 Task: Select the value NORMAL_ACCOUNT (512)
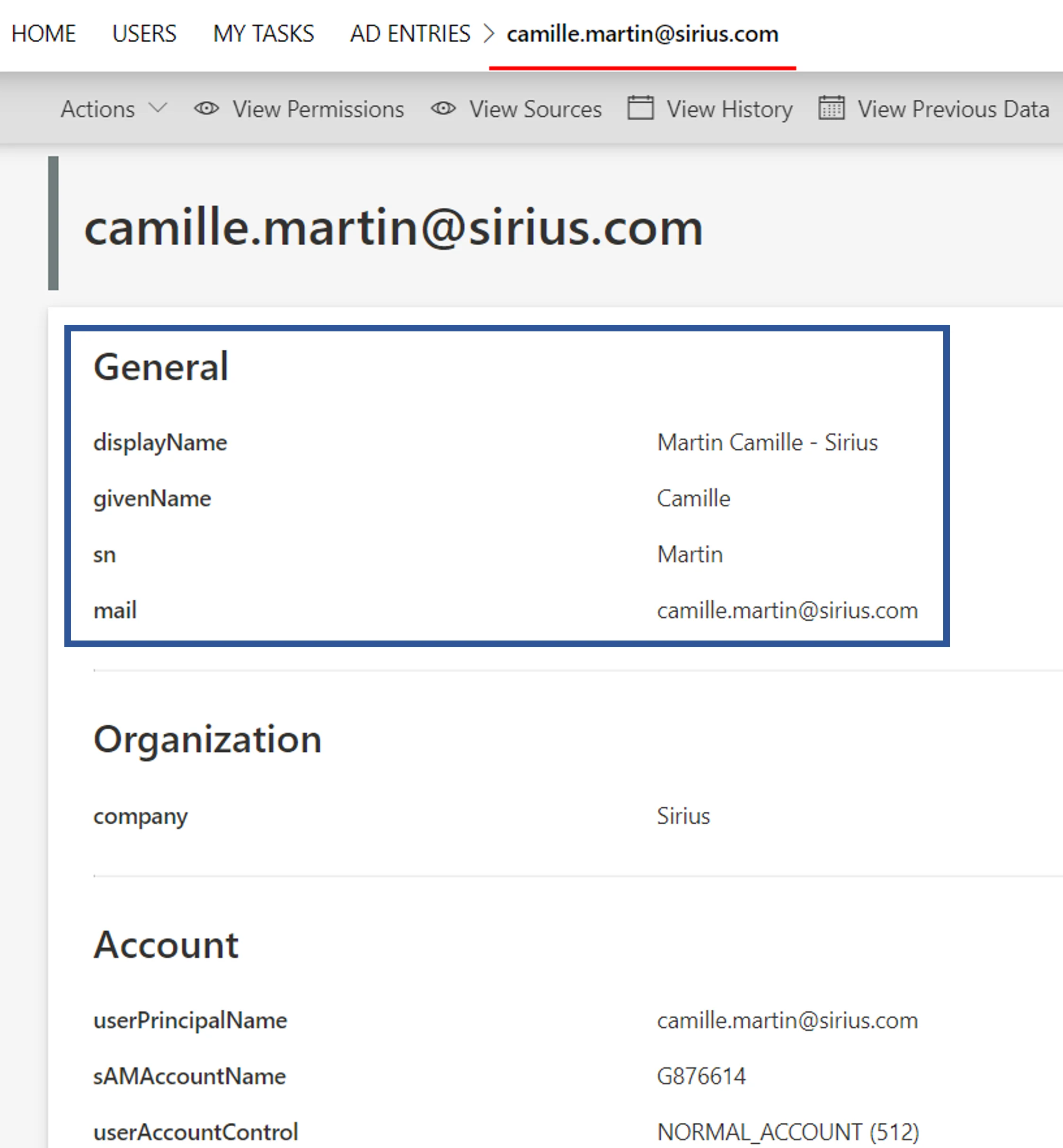point(788,1132)
